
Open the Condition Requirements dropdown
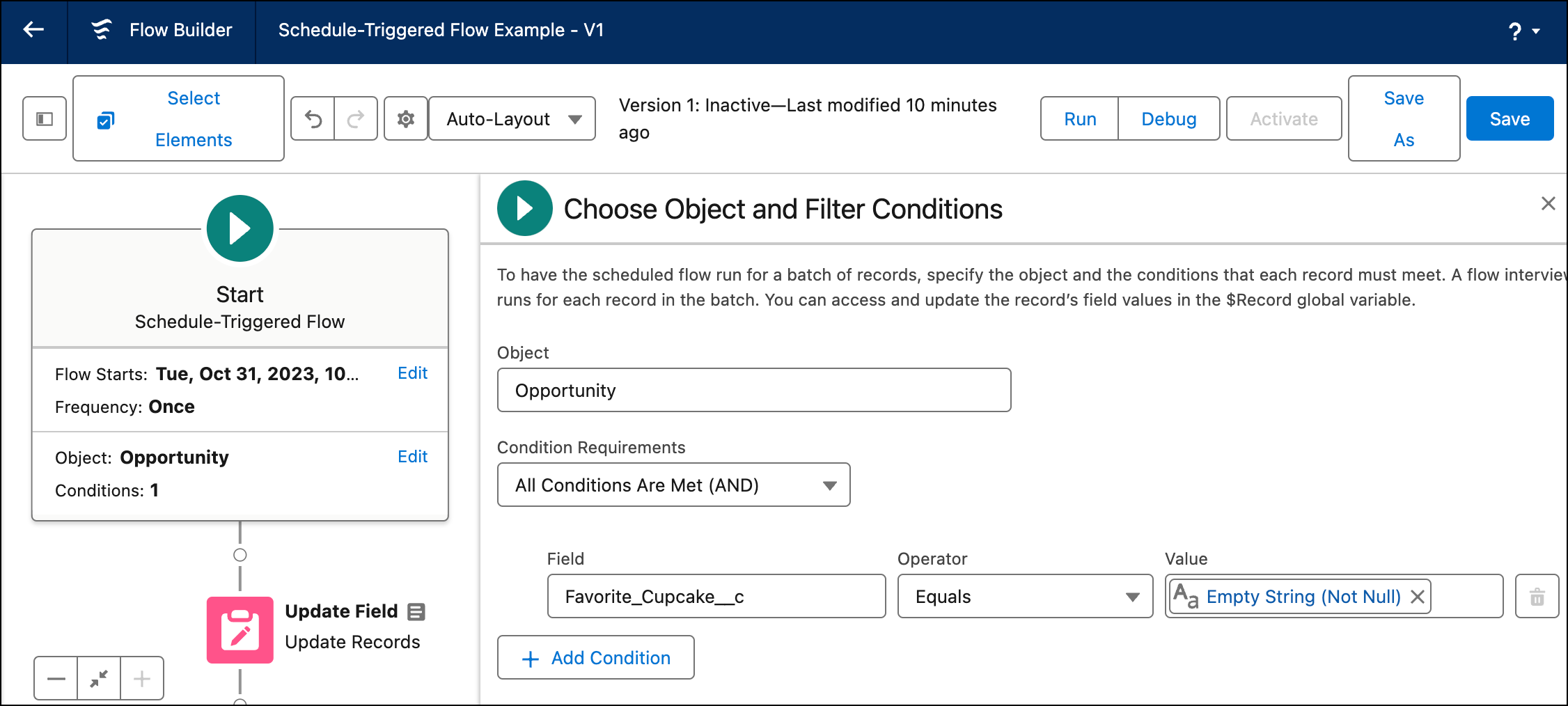tap(673, 485)
